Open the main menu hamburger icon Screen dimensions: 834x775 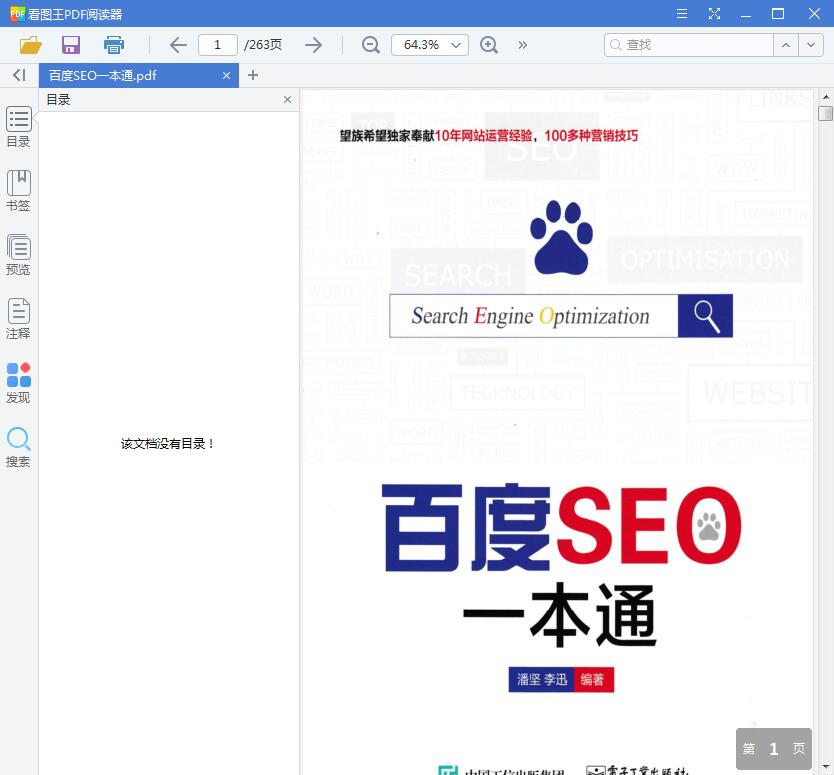coord(682,14)
